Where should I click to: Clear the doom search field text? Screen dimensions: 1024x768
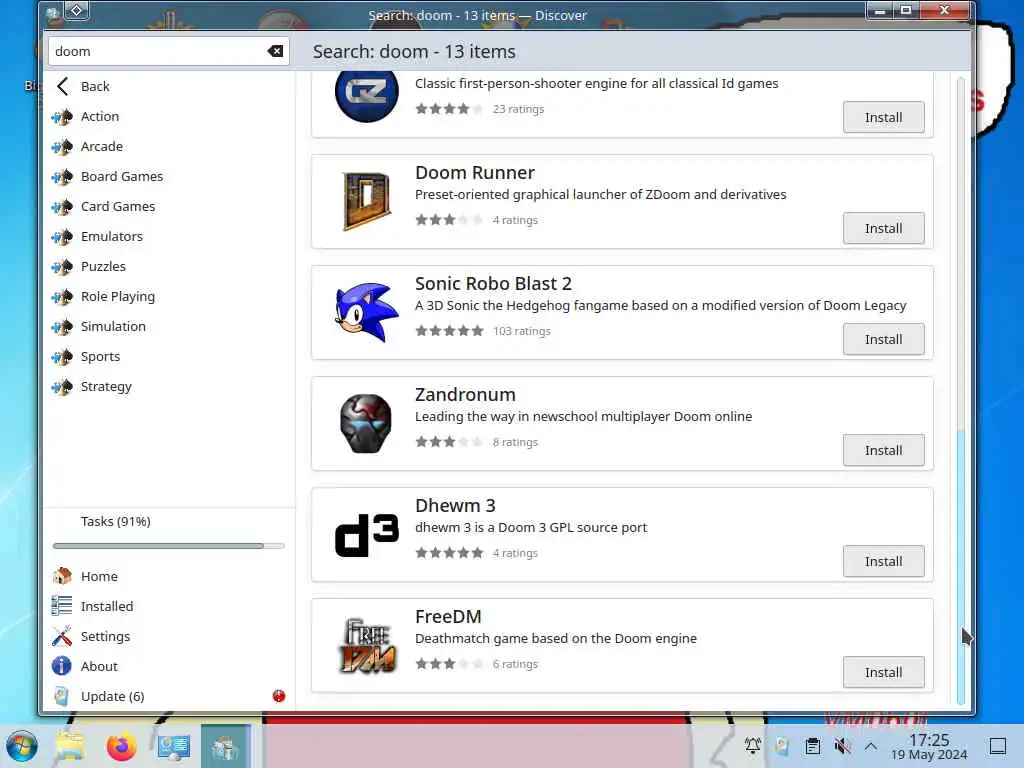[x=275, y=51]
